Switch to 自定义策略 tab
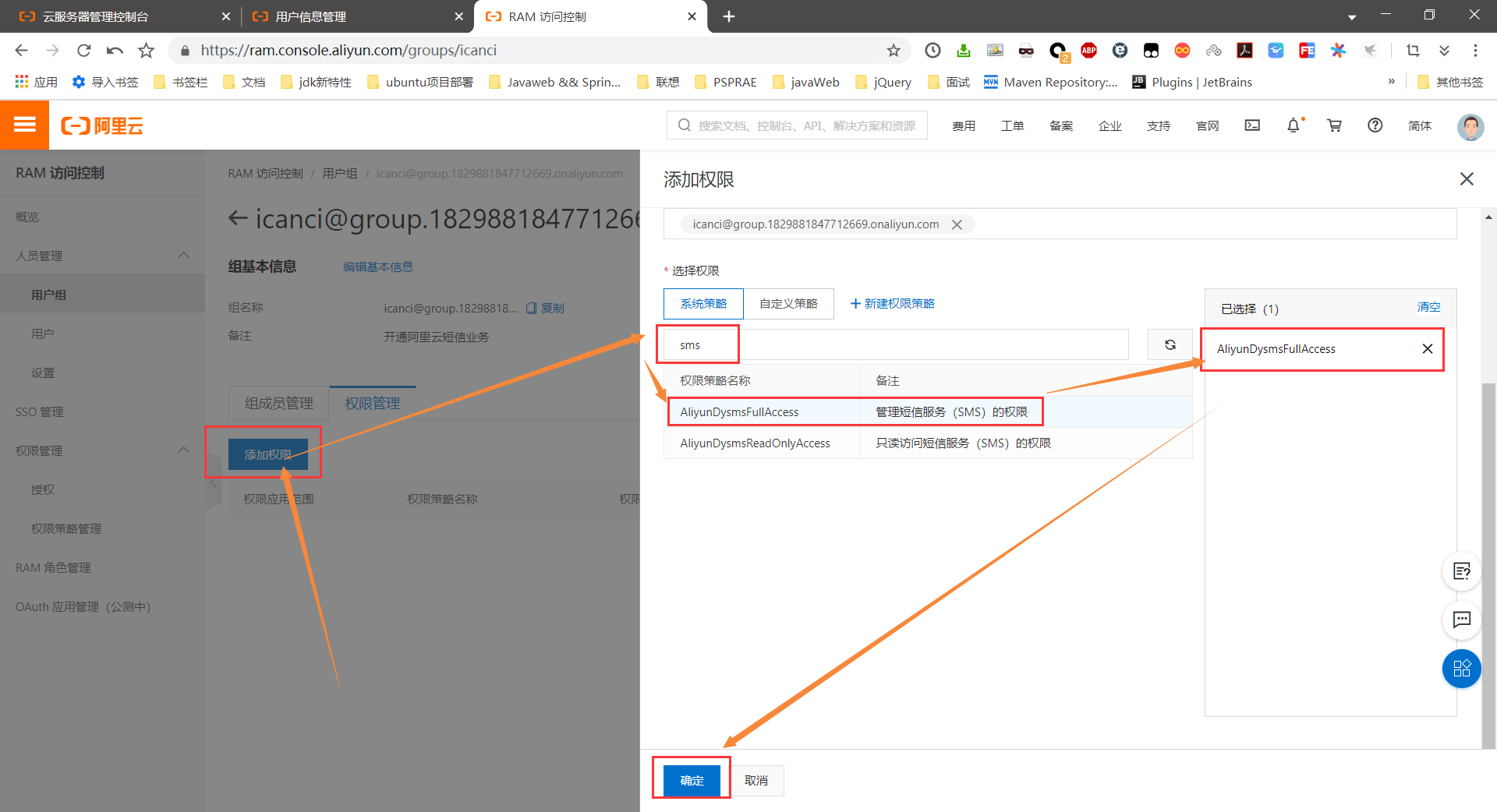 point(788,303)
